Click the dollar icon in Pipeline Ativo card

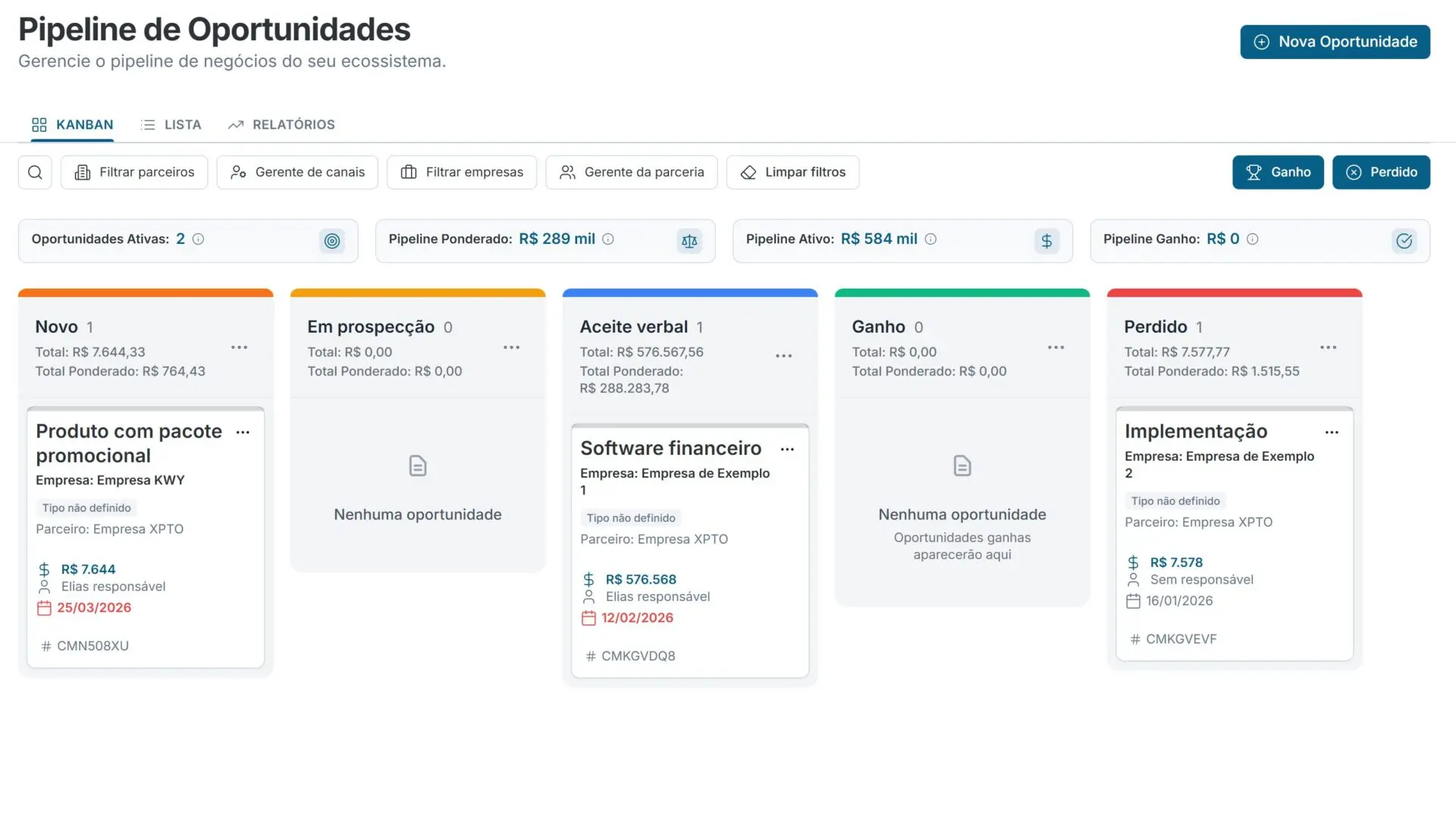click(x=1046, y=241)
